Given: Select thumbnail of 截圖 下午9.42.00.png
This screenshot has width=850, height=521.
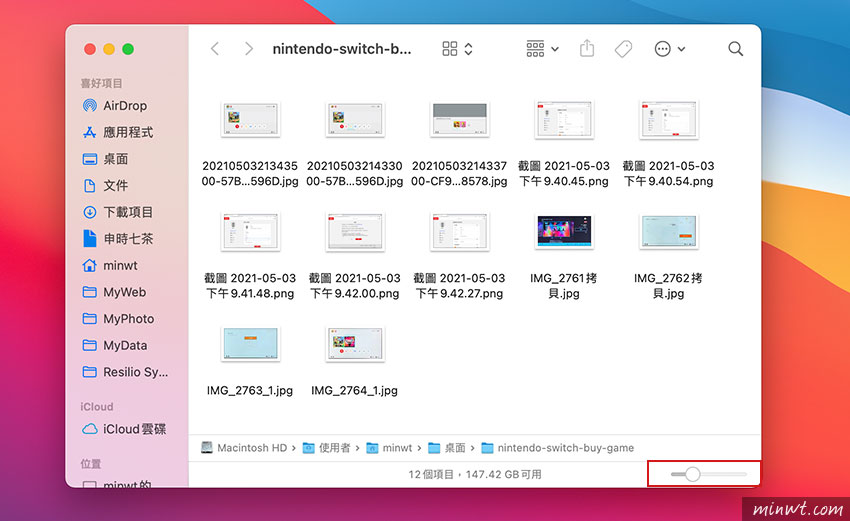Looking at the screenshot, I should (x=355, y=231).
